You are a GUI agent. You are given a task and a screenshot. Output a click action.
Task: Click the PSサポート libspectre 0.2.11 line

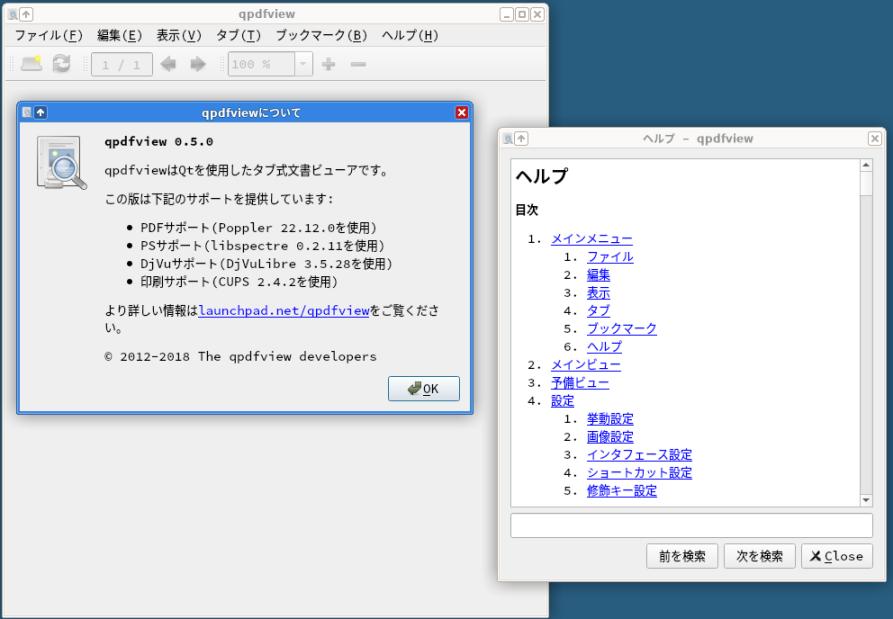coord(263,246)
